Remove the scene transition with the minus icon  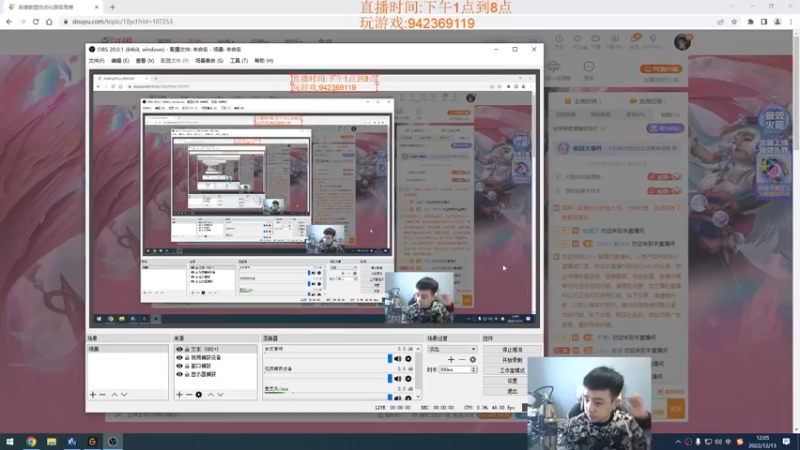pos(462,360)
